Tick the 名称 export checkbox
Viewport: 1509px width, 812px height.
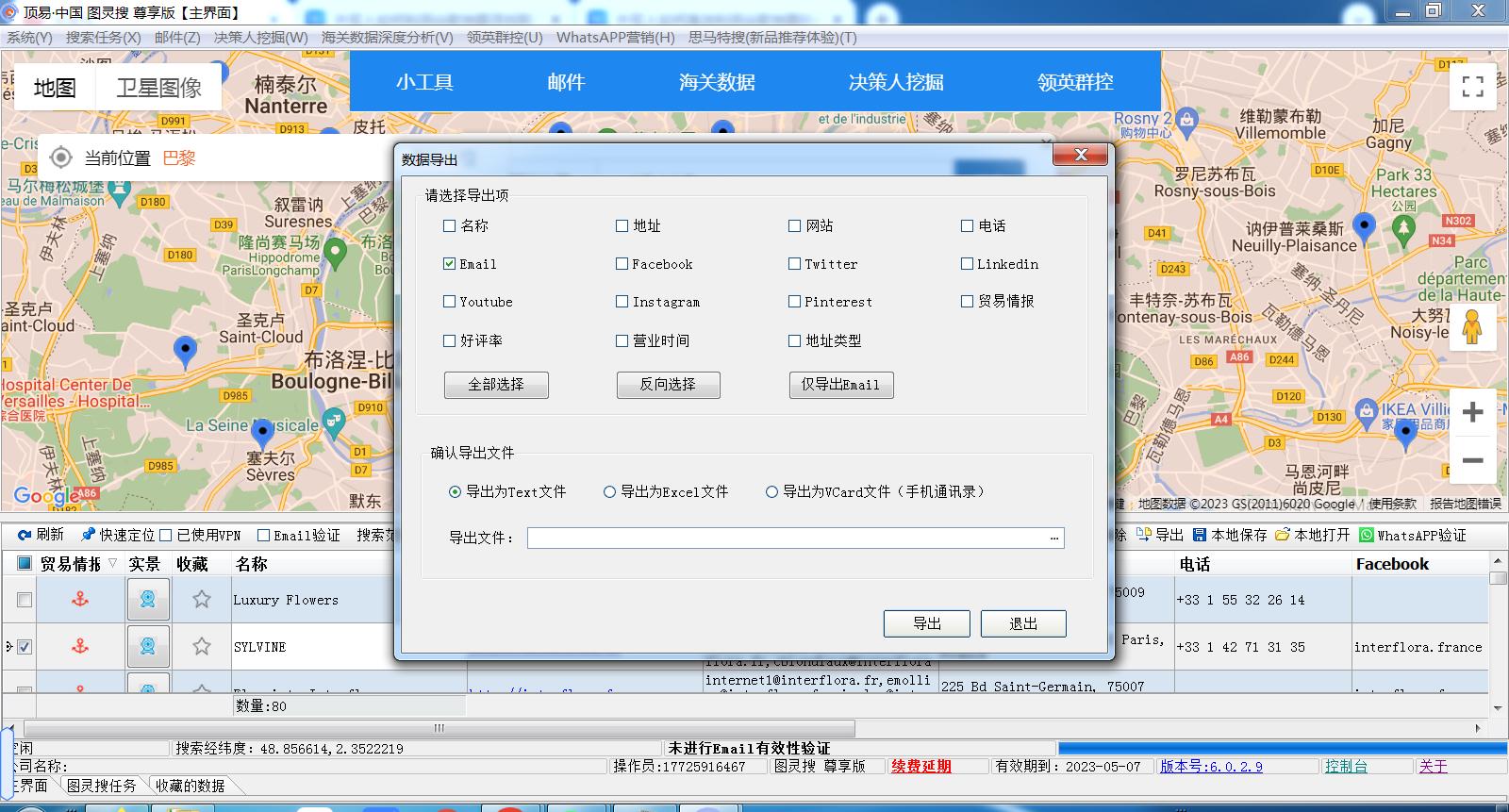point(450,226)
